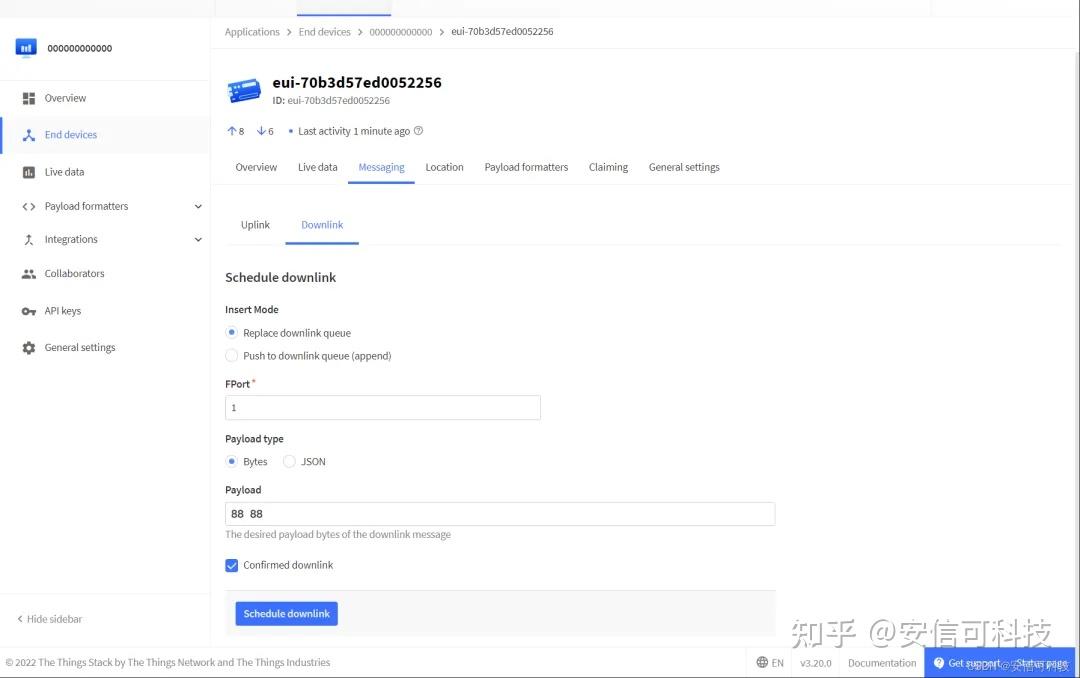Click the API keys key icon

(x=28, y=311)
